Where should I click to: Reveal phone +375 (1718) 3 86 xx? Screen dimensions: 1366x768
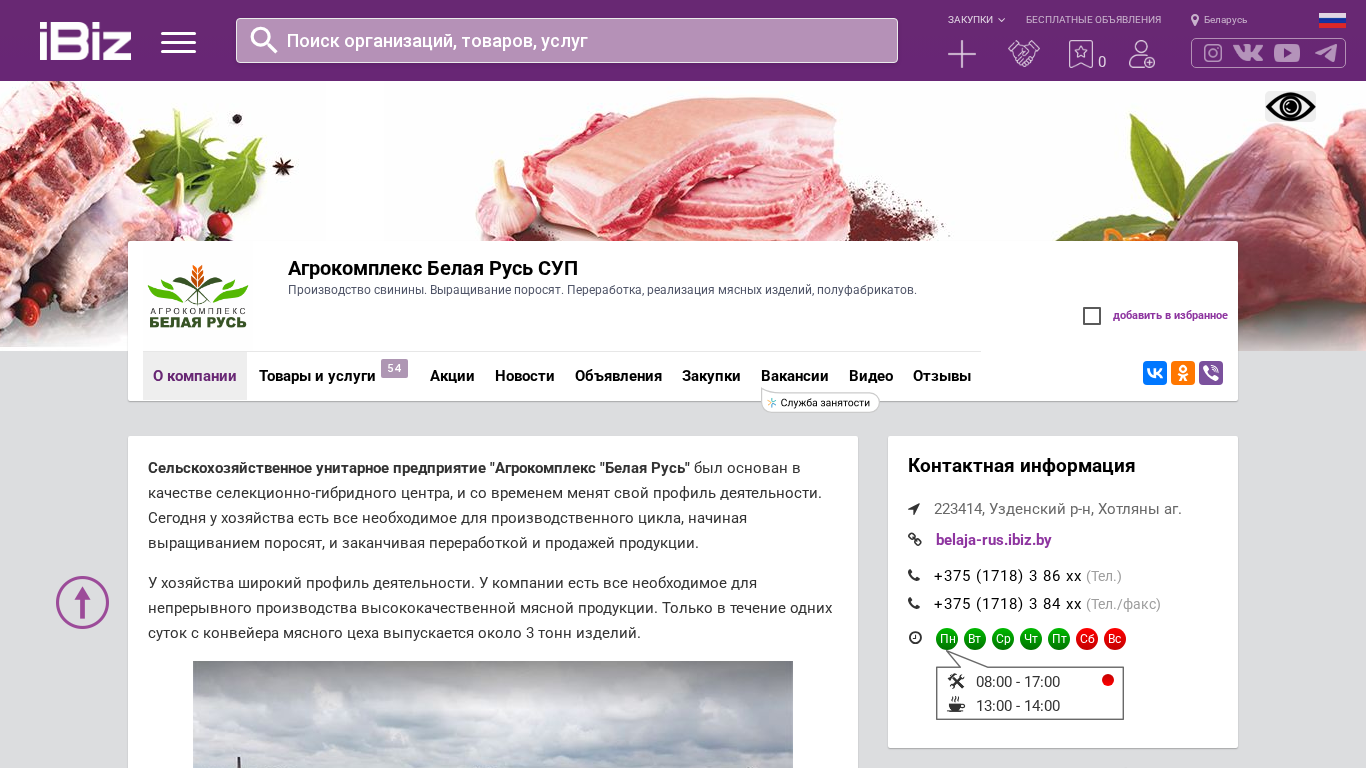coord(1007,576)
